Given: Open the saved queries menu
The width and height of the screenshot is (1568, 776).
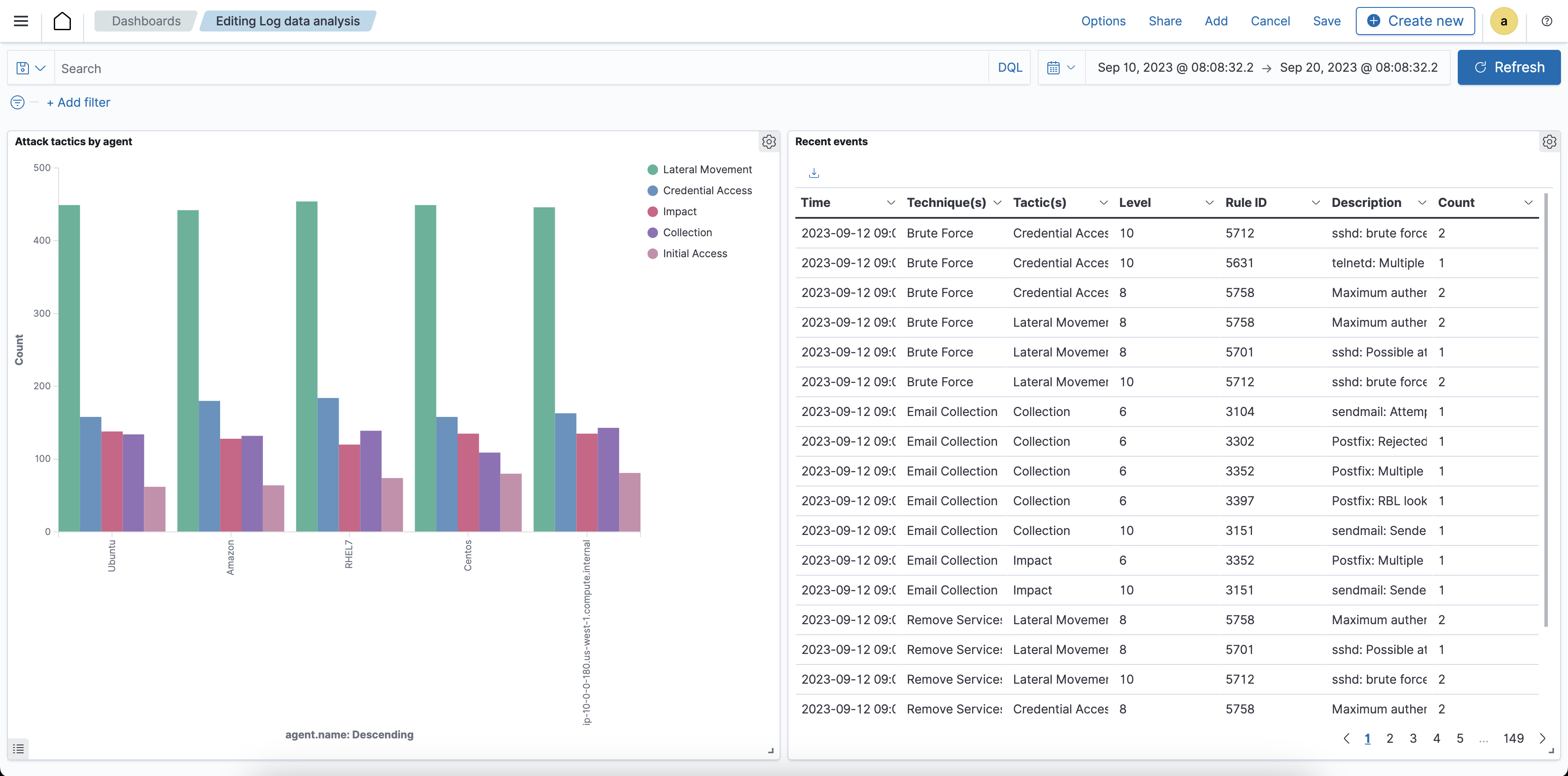Looking at the screenshot, I should pyautogui.click(x=31, y=67).
